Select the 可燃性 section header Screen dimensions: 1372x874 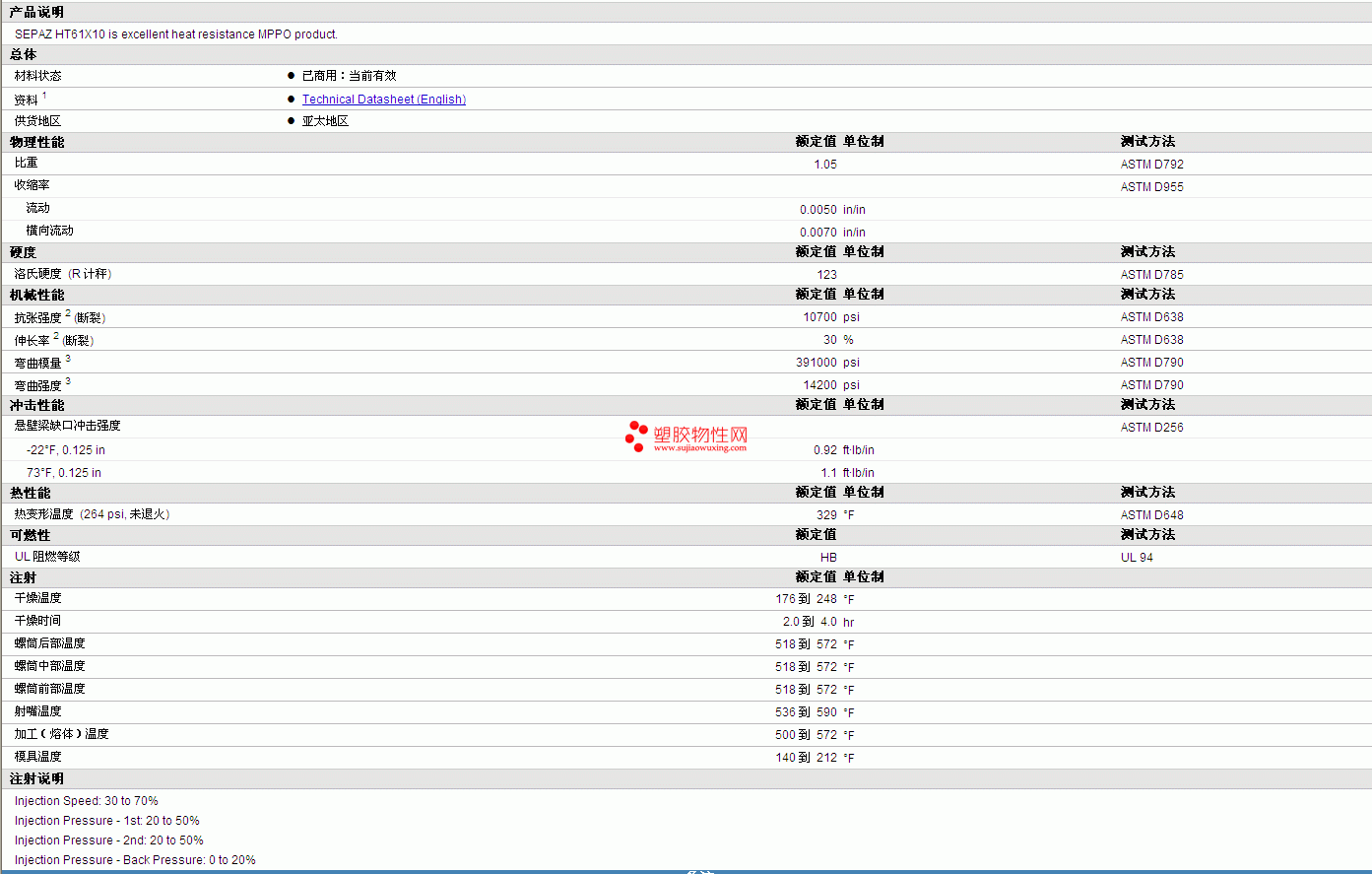pos(30,535)
